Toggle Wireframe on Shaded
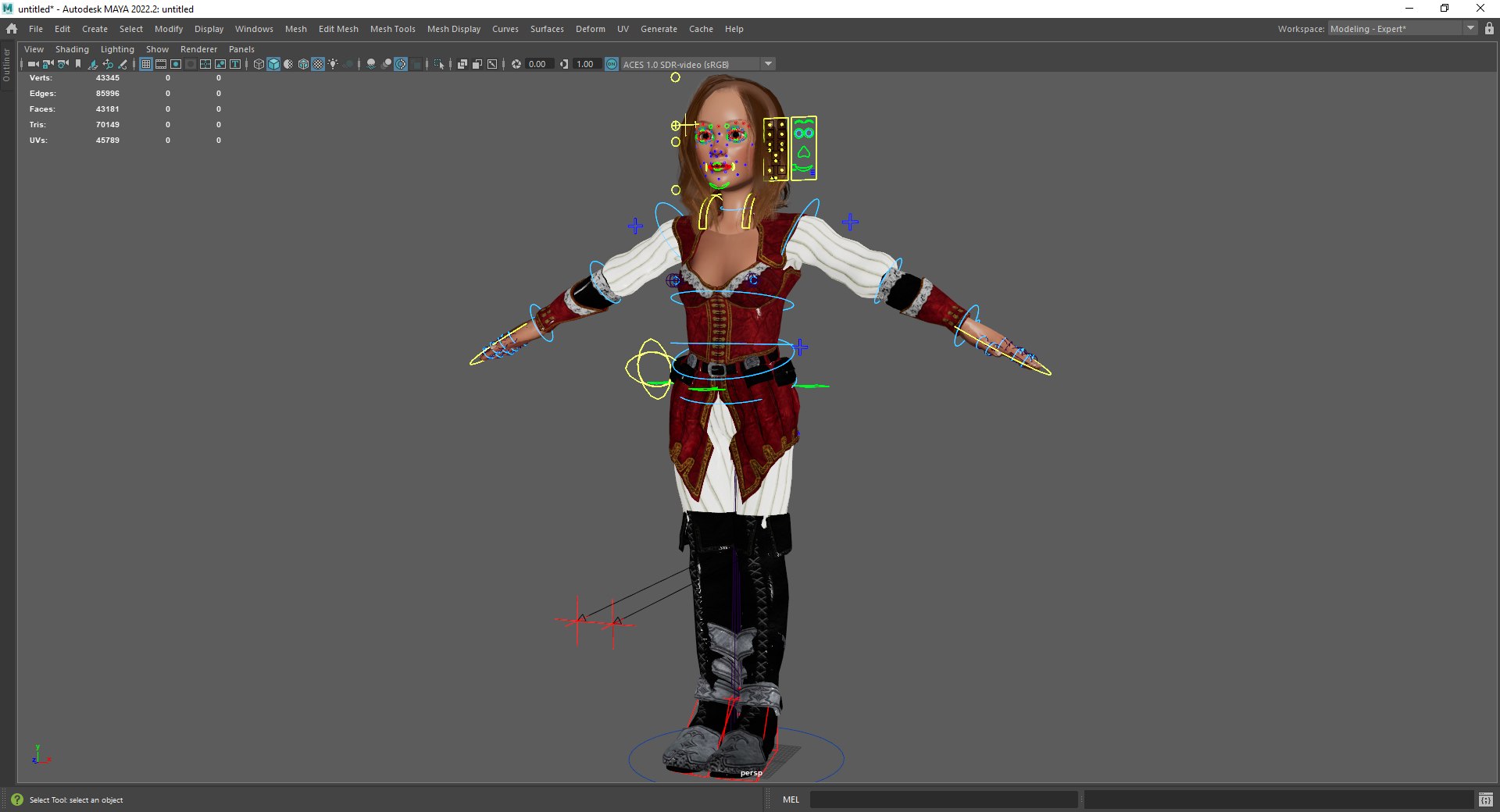This screenshot has width=1500, height=812. (303, 64)
